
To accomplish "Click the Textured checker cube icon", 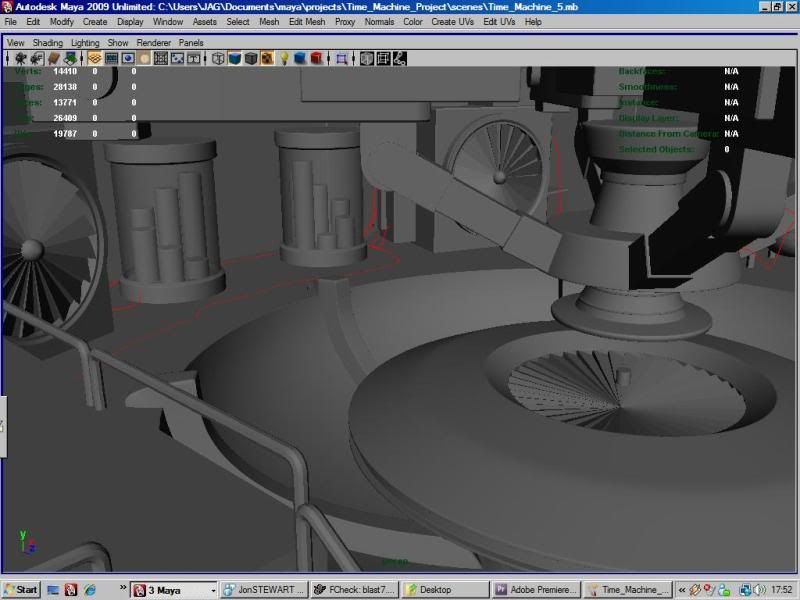I will [267, 59].
